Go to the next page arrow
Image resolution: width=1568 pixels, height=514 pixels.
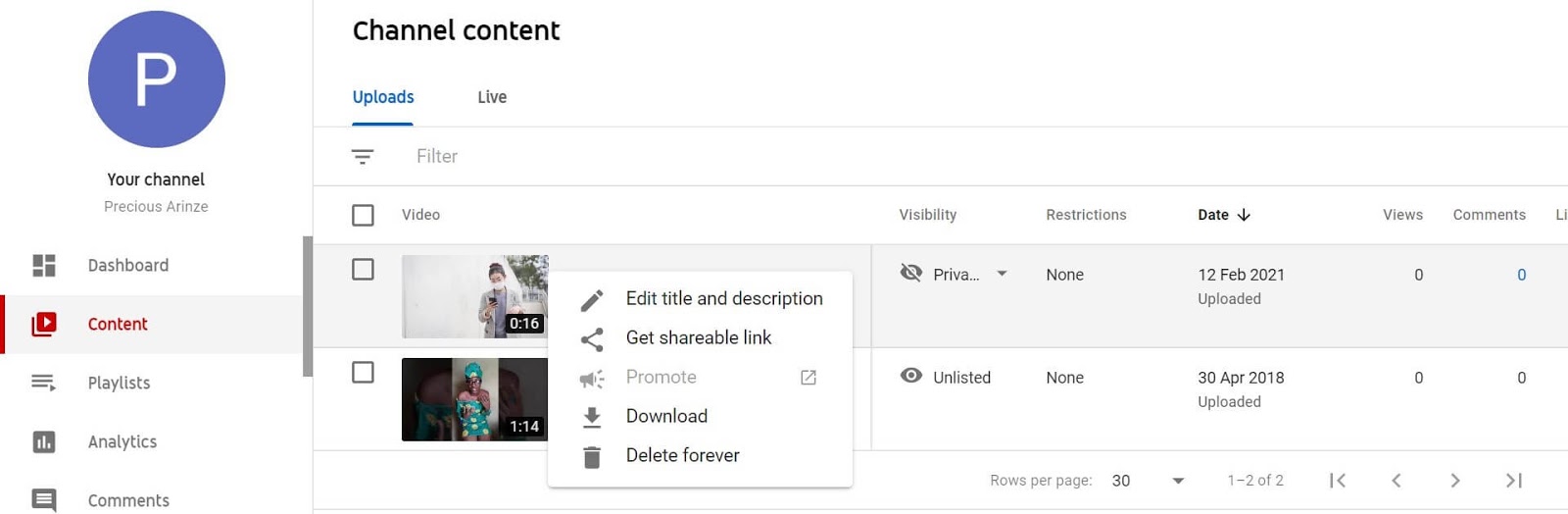(1455, 481)
